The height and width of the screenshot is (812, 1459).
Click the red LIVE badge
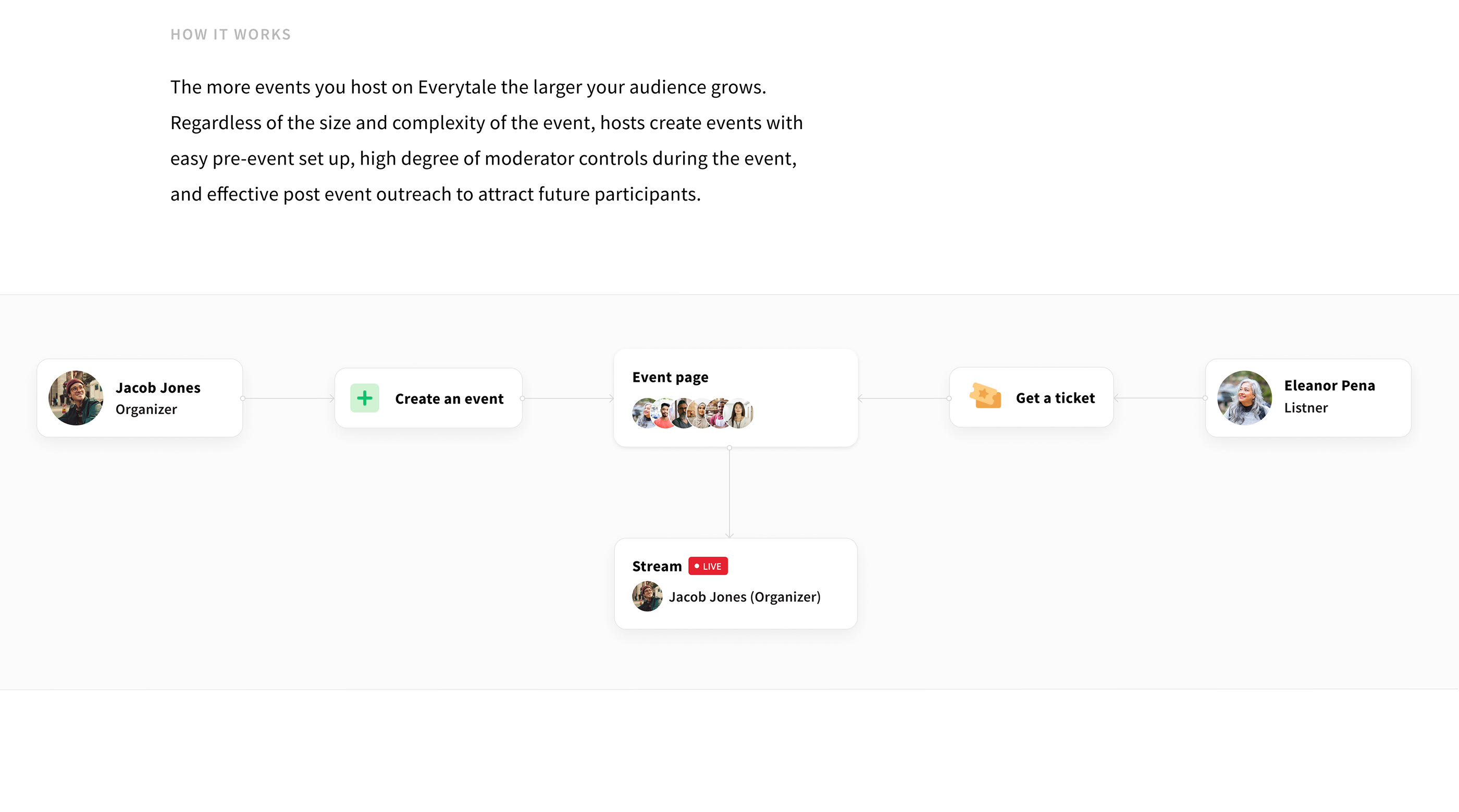pyautogui.click(x=708, y=566)
